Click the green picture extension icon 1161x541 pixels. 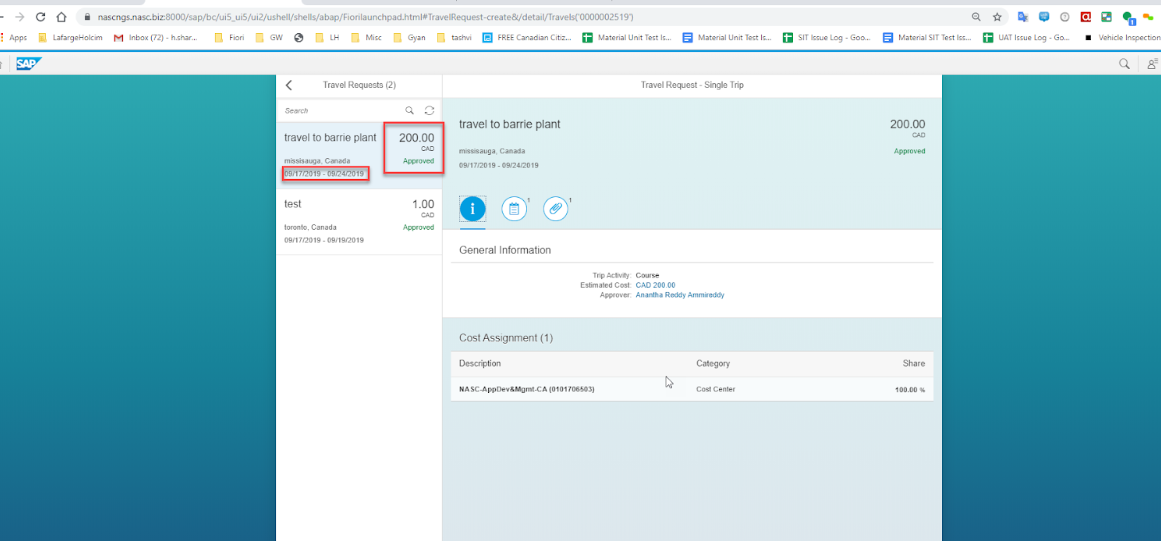tap(1106, 16)
